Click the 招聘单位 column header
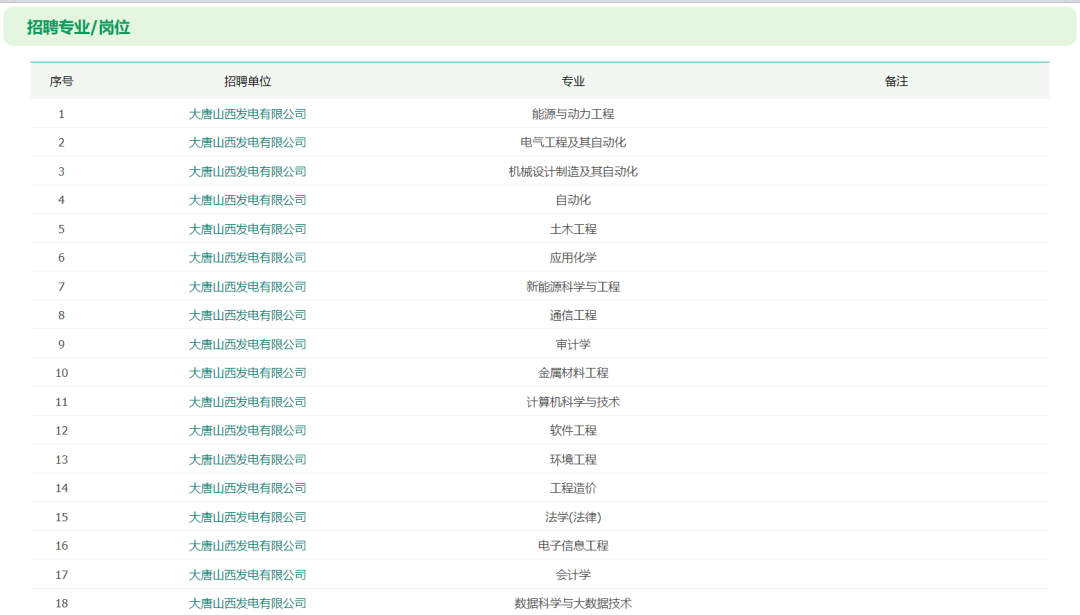Screen dimensions: 1080x615 [247, 81]
